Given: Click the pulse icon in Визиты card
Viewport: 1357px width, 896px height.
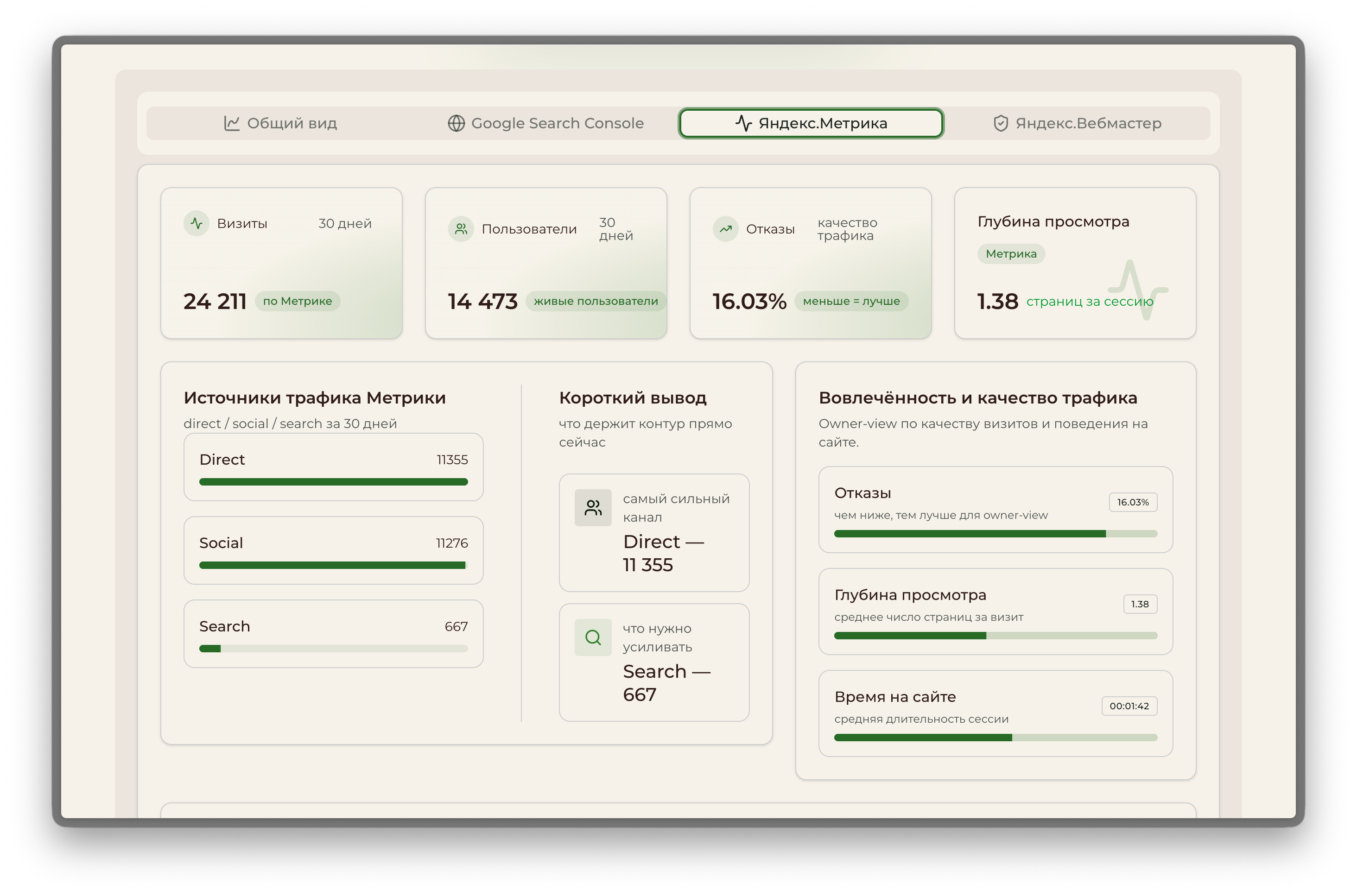Looking at the screenshot, I should pyautogui.click(x=196, y=223).
